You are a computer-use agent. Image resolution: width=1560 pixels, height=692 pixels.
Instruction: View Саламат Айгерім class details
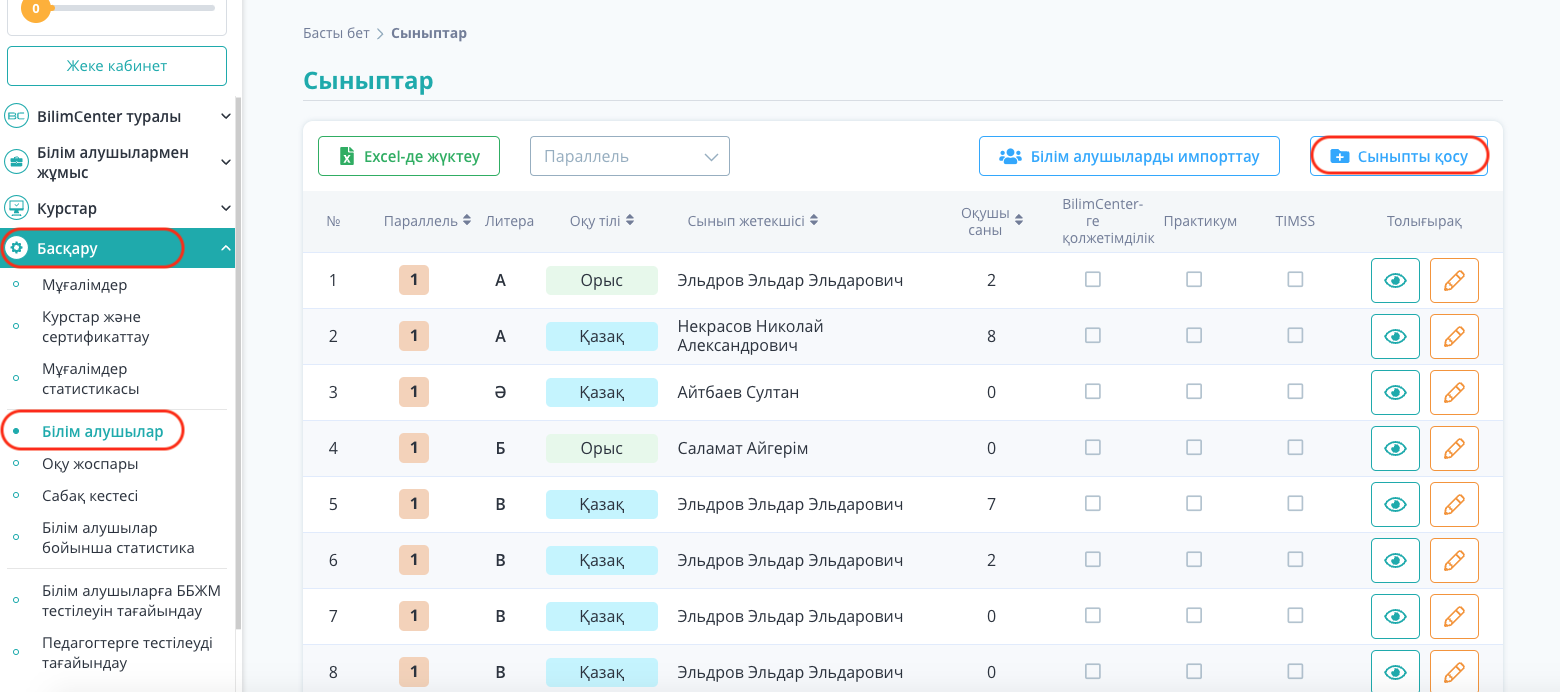[1395, 448]
